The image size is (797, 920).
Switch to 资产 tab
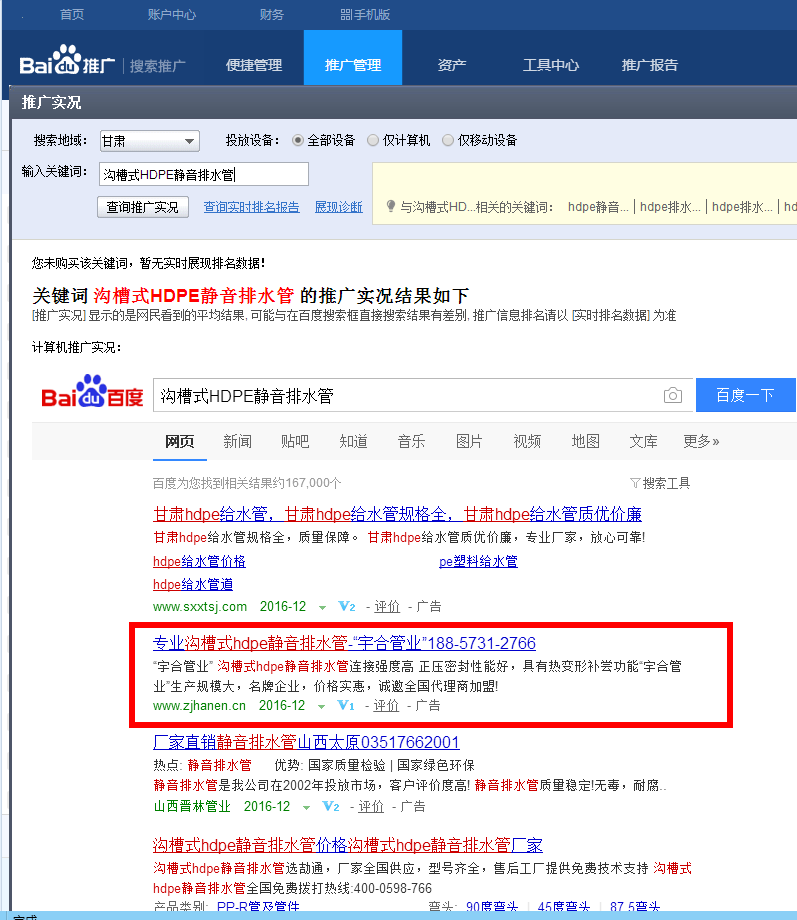451,65
